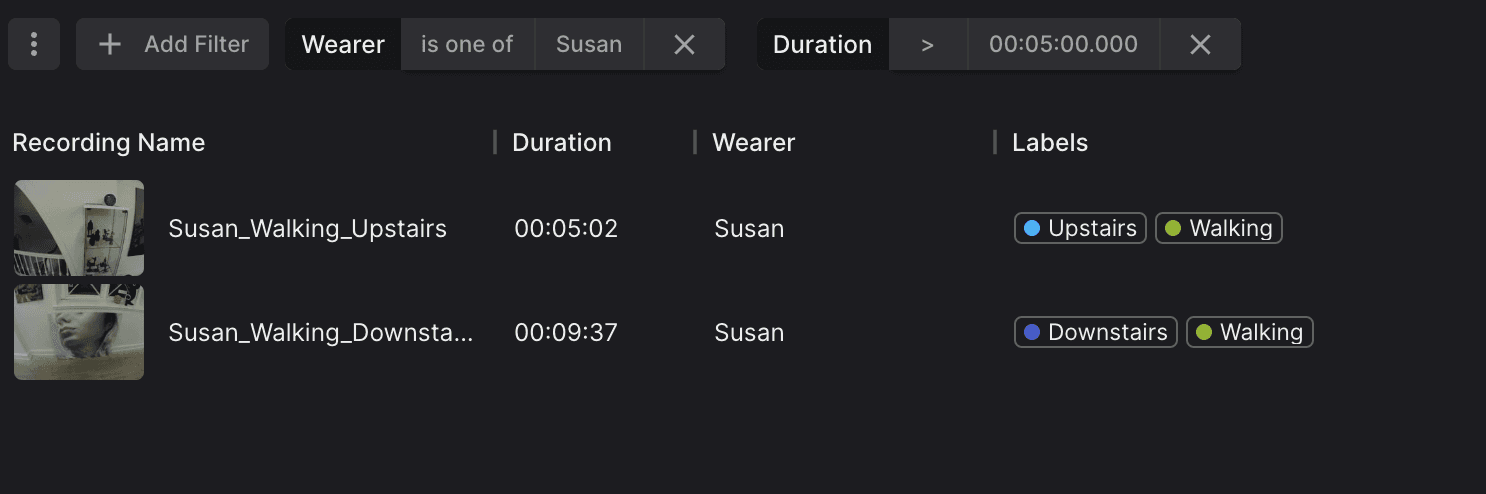Click the Downstairs label tag
This screenshot has height=494, width=1486.
[1096, 332]
